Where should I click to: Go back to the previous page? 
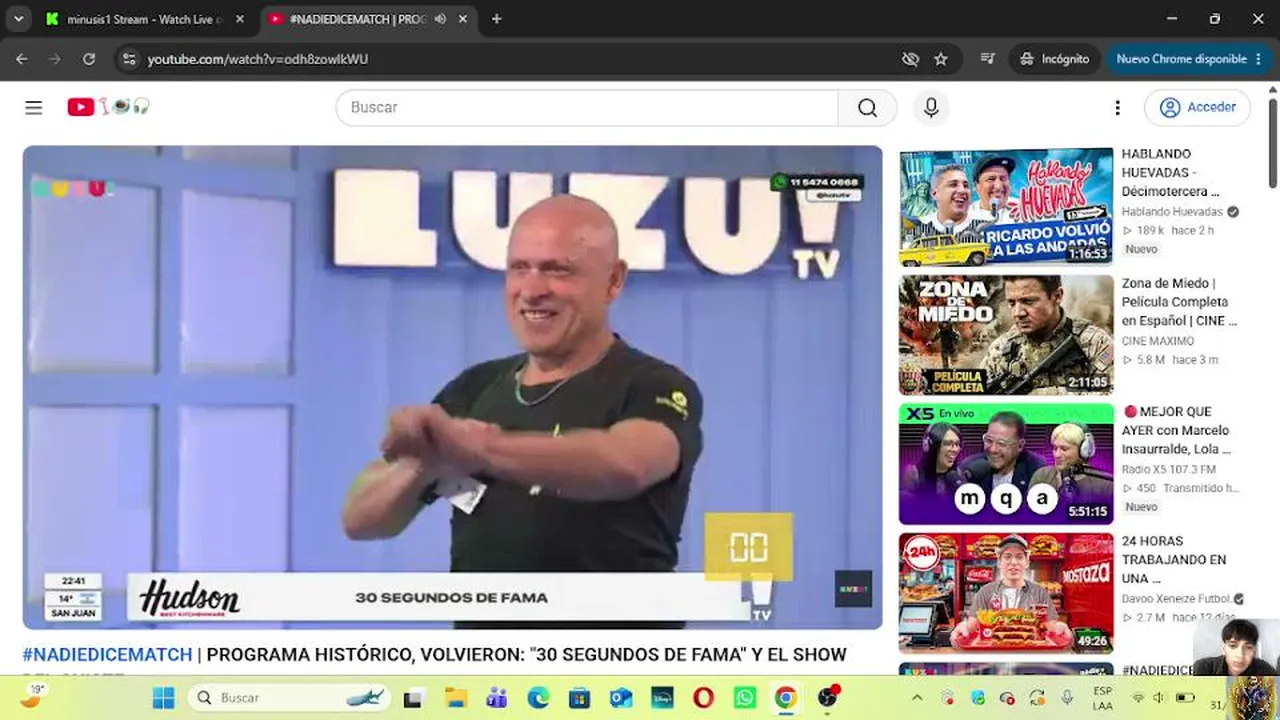(22, 59)
